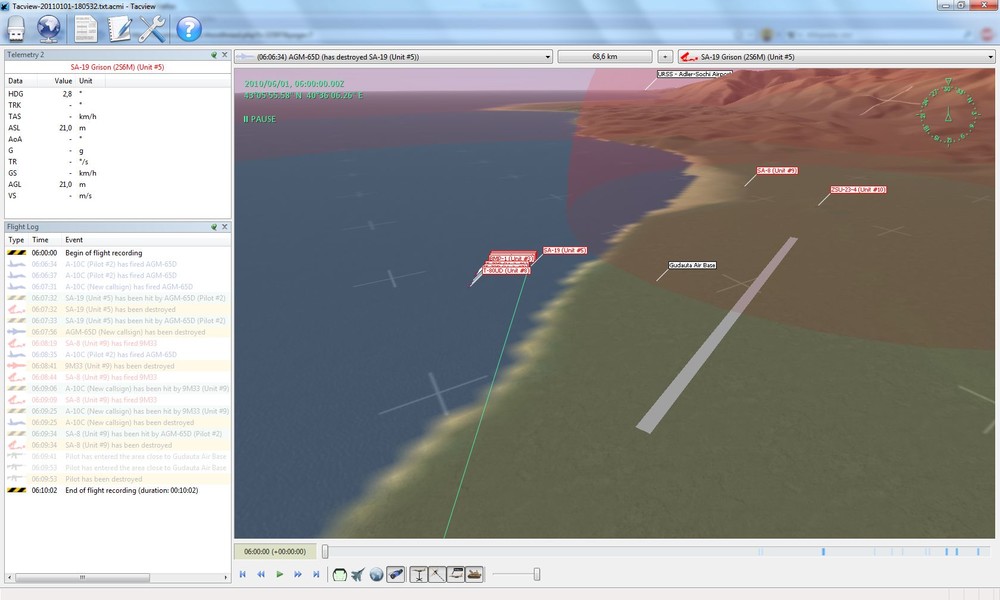Toggle the tank ground units display
Viewport: 1000px width, 600px height.
(x=474, y=574)
